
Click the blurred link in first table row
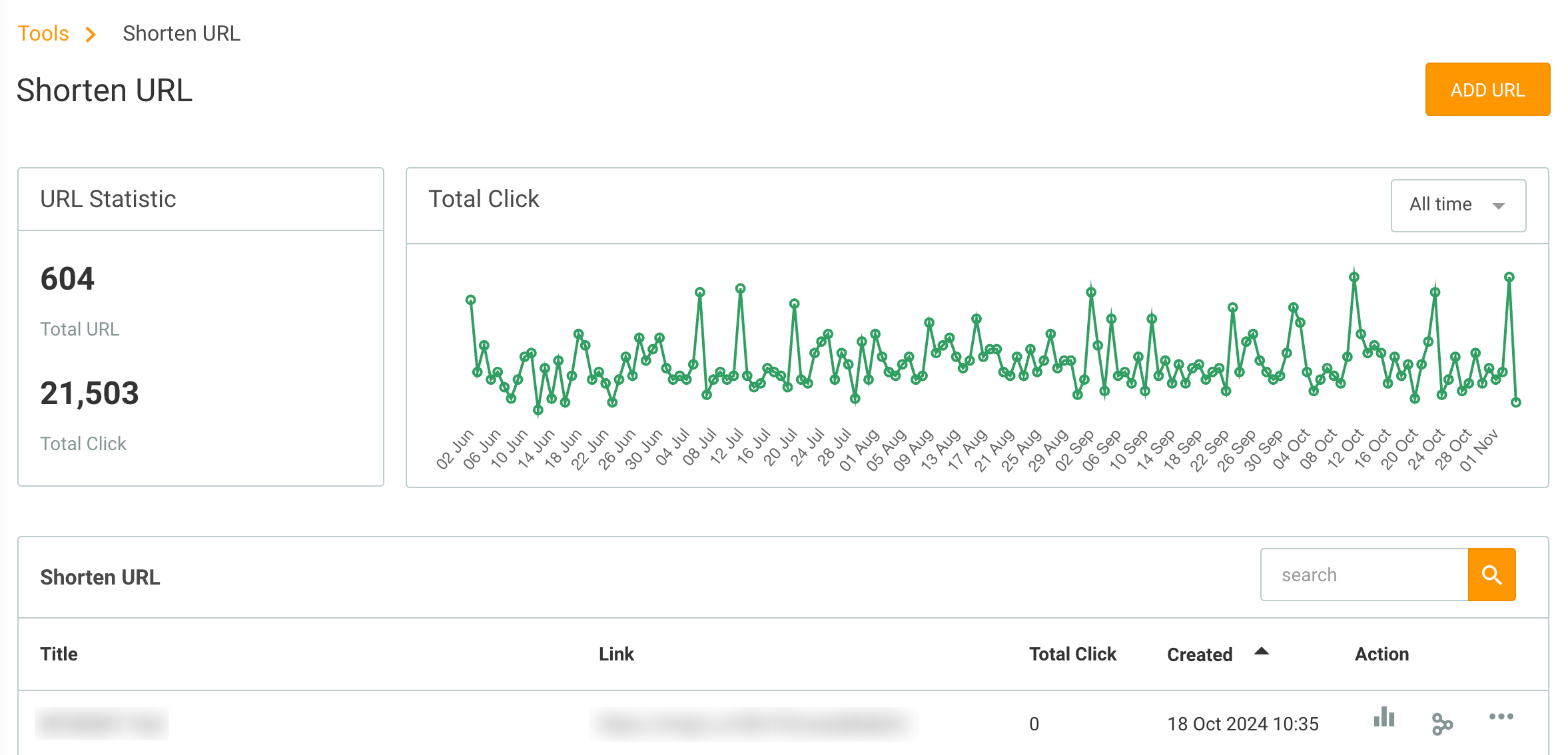pyautogui.click(x=751, y=724)
